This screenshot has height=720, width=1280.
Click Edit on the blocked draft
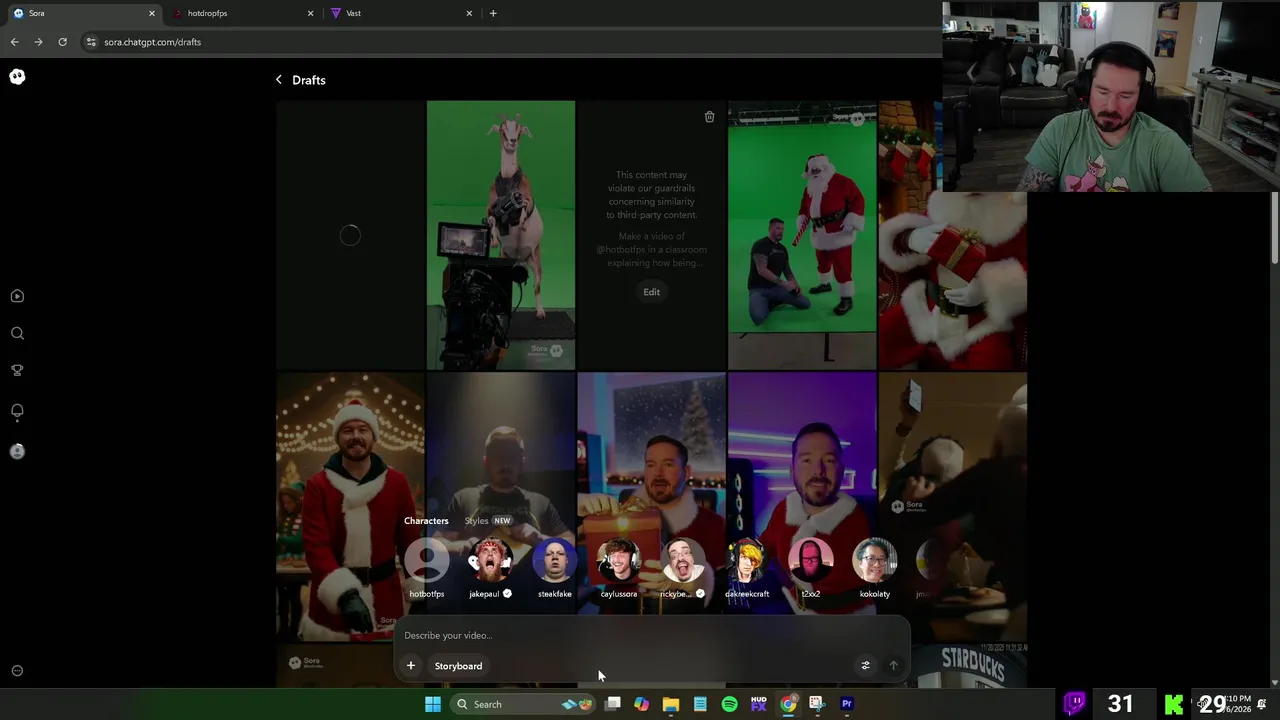pyautogui.click(x=651, y=292)
